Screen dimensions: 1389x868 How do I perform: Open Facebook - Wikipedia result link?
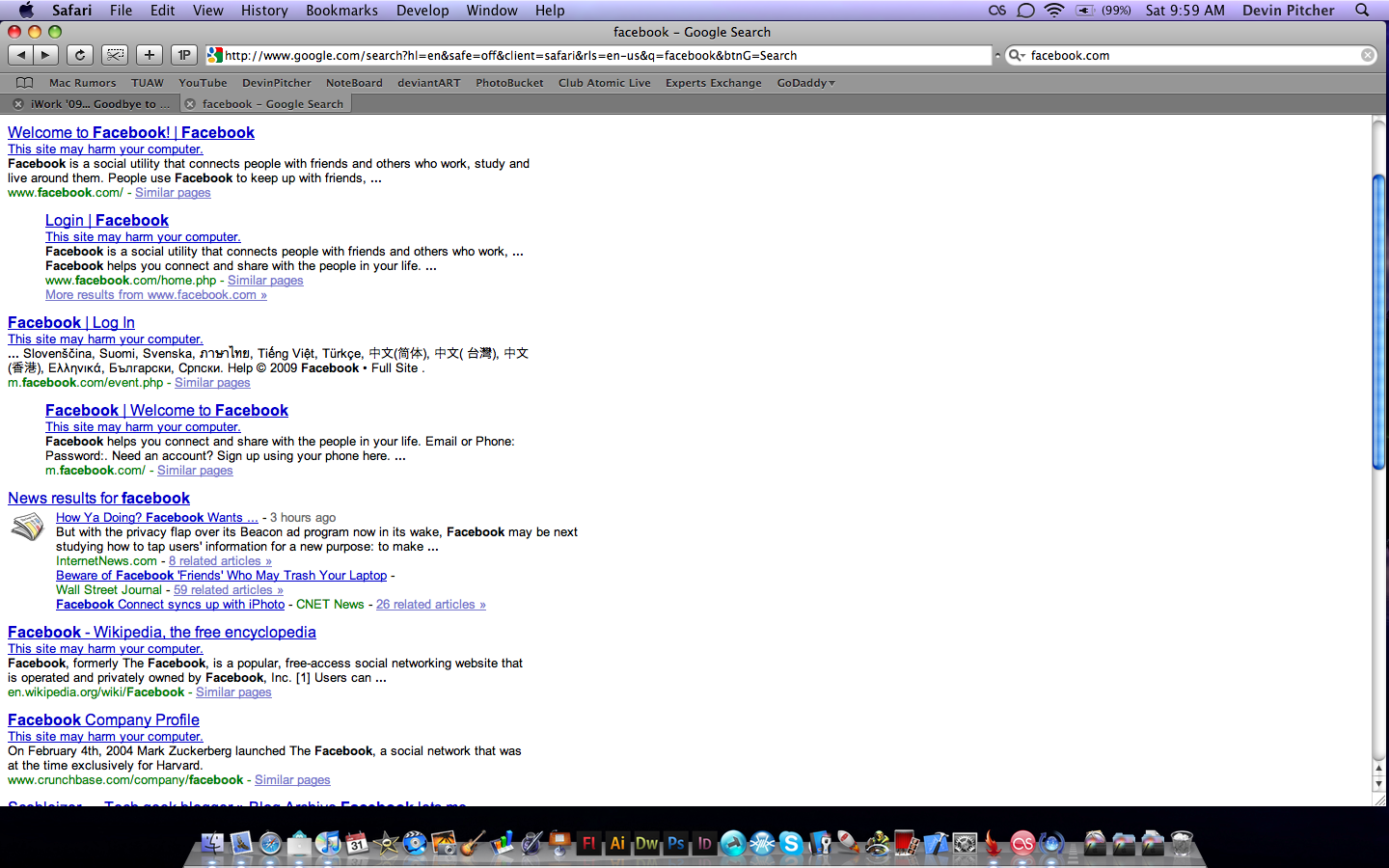coord(162,632)
